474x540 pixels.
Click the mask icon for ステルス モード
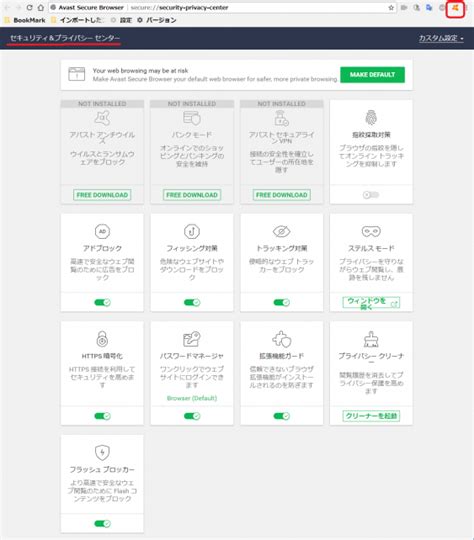pyautogui.click(x=371, y=231)
